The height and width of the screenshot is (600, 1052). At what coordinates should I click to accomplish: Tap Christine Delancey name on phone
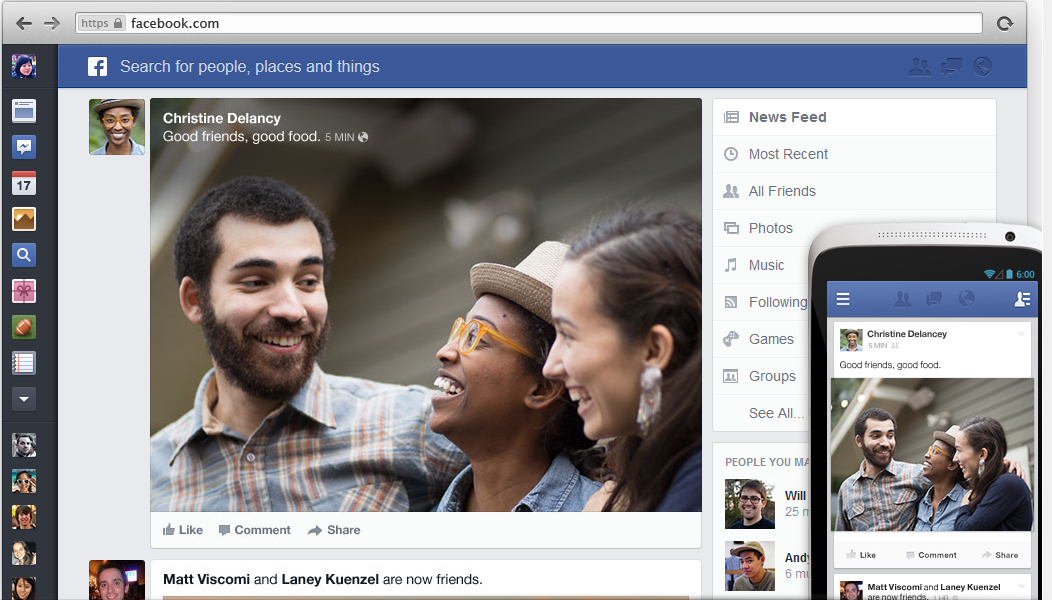coord(906,334)
